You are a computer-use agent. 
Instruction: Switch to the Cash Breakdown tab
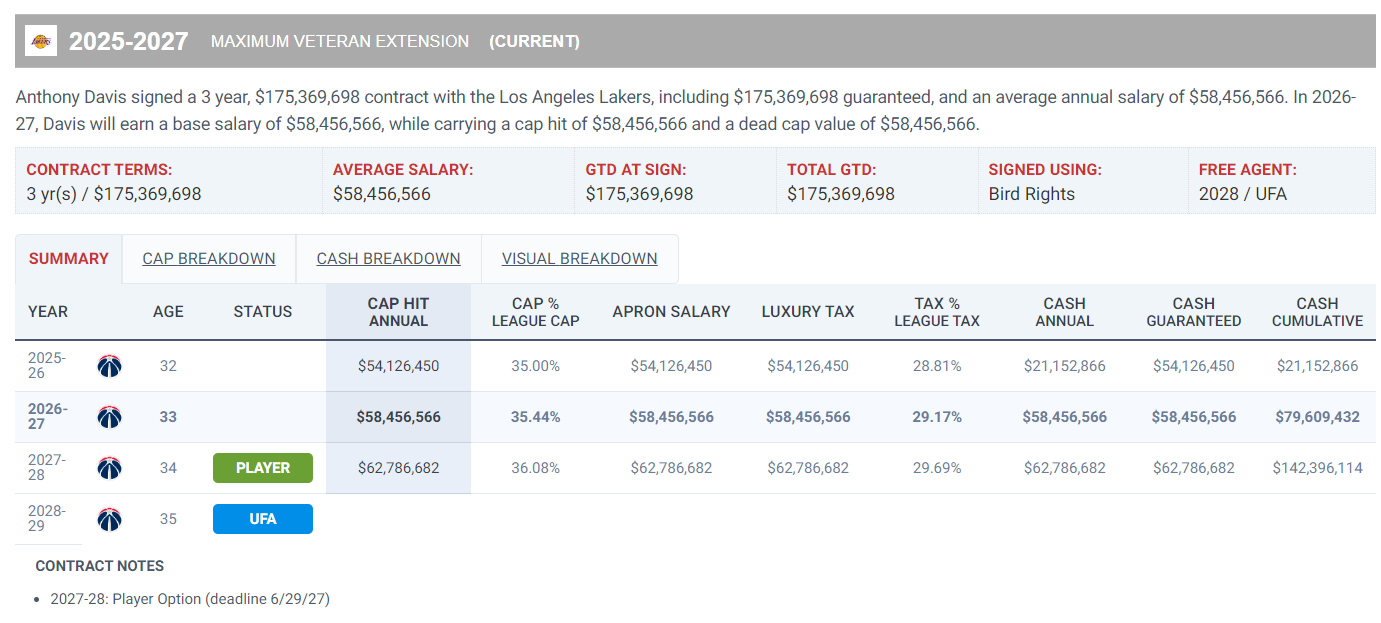pyautogui.click(x=389, y=259)
